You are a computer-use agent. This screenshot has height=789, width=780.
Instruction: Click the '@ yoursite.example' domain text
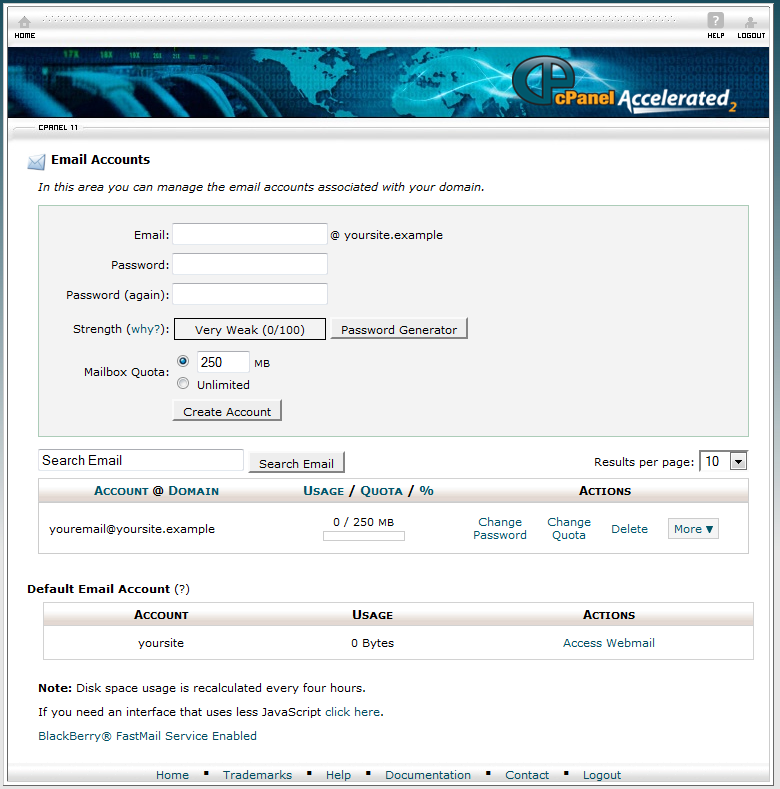386,235
